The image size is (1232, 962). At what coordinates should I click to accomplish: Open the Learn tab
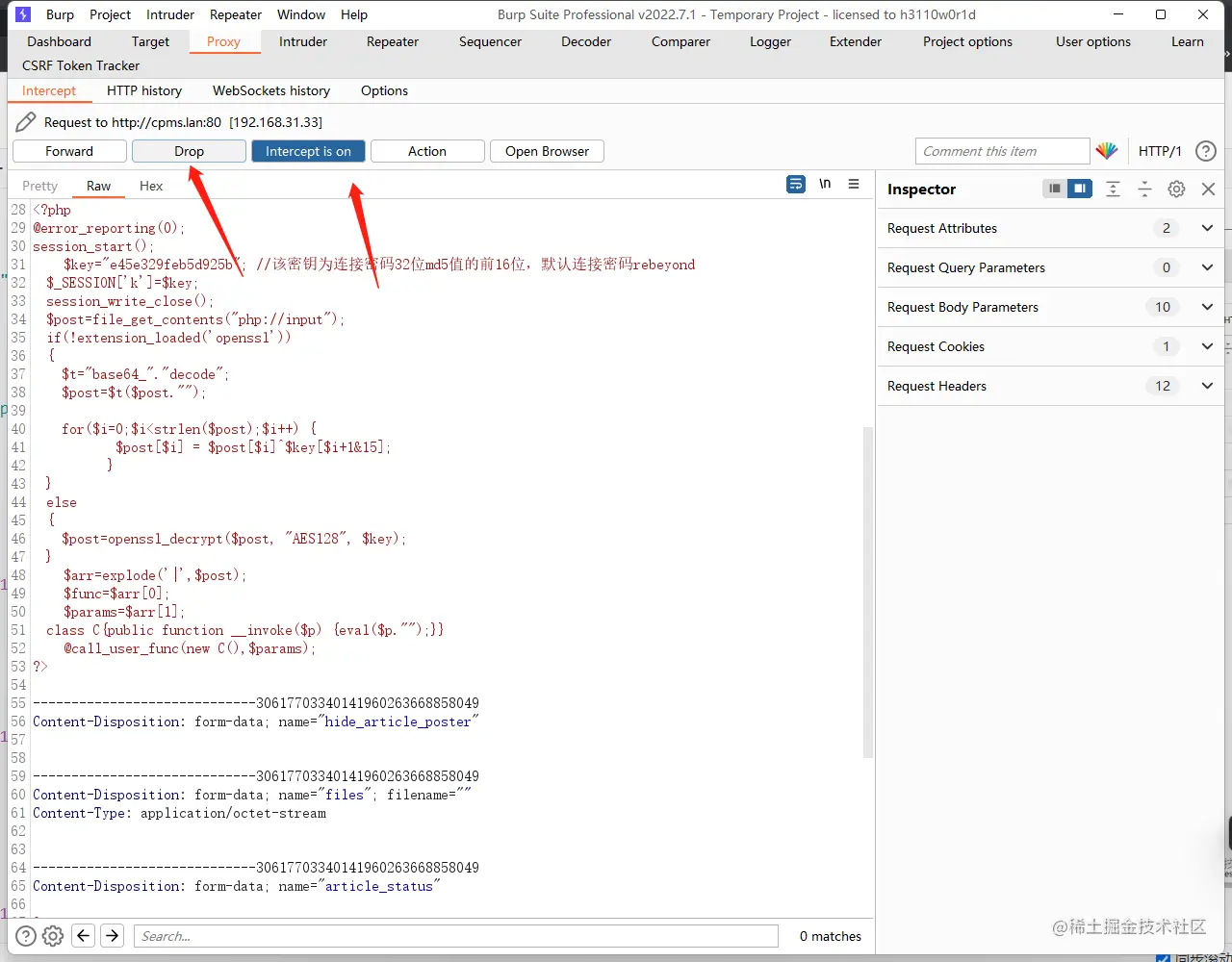click(x=1188, y=41)
